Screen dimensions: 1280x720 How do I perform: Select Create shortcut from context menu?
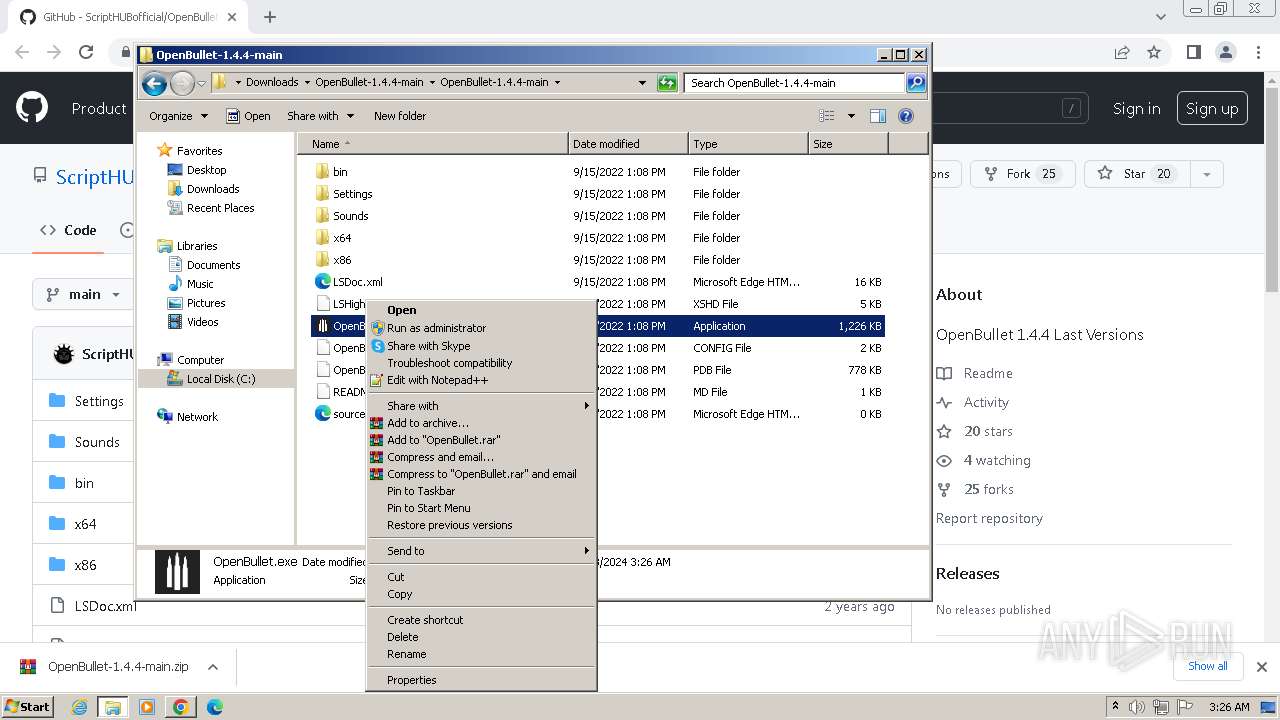click(482, 620)
